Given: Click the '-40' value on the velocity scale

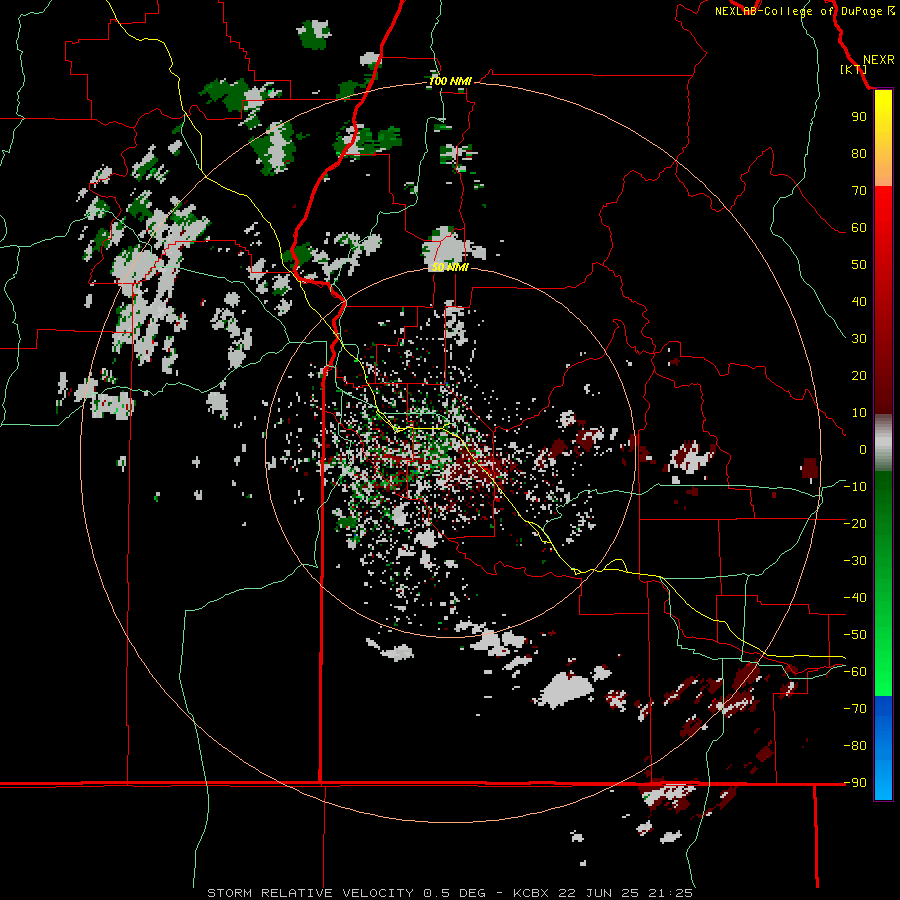Looking at the screenshot, I should click(855, 598).
